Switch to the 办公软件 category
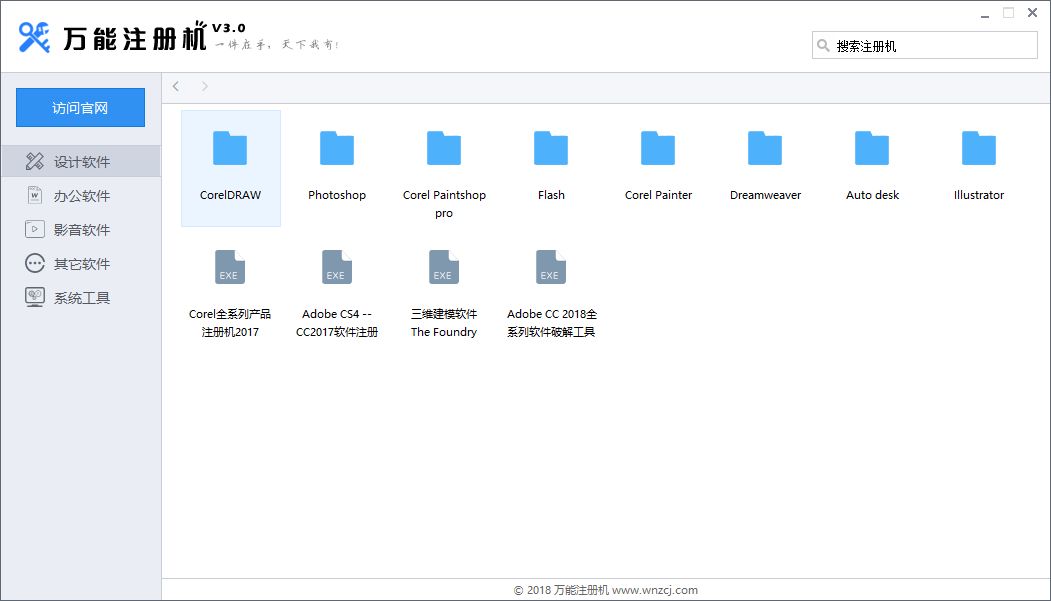Image resolution: width=1051 pixels, height=601 pixels. coord(81,196)
